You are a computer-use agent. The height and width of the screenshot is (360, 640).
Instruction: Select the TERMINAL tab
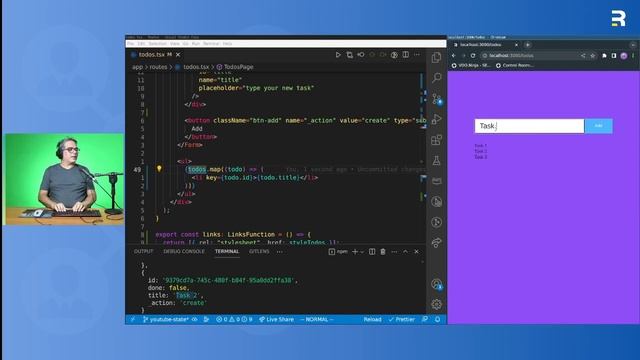pyautogui.click(x=227, y=252)
